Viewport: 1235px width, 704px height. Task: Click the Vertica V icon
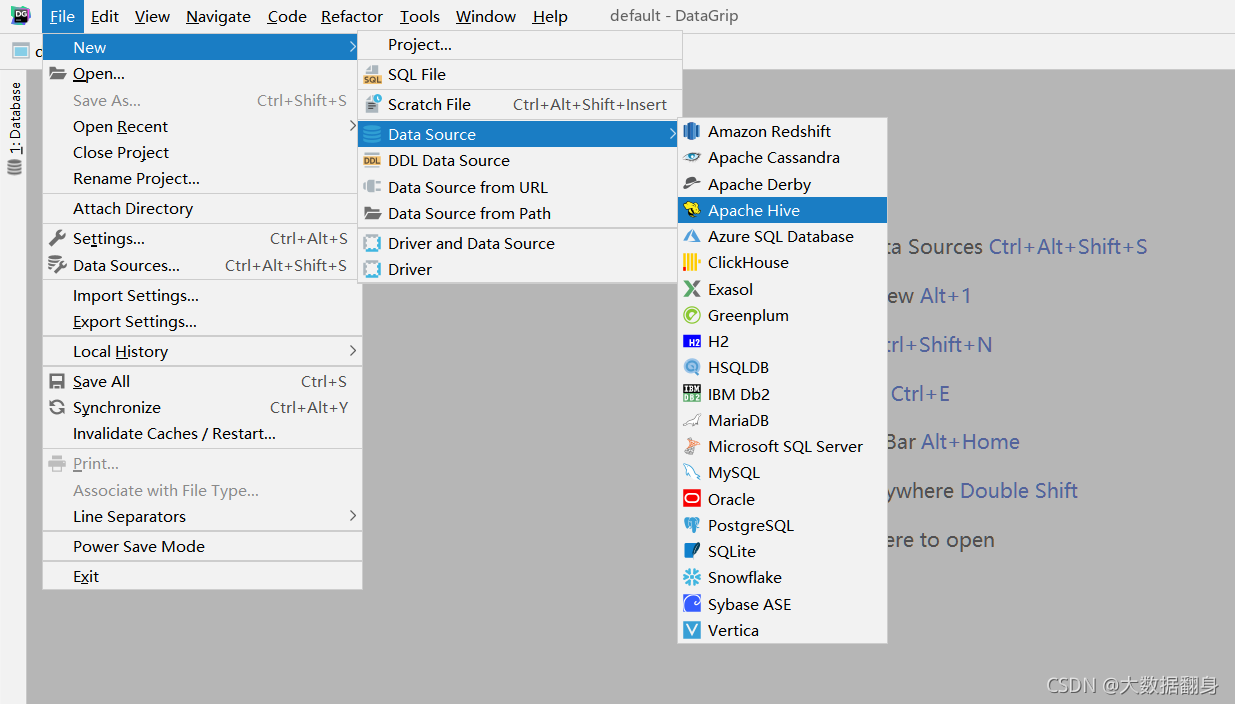tap(692, 630)
